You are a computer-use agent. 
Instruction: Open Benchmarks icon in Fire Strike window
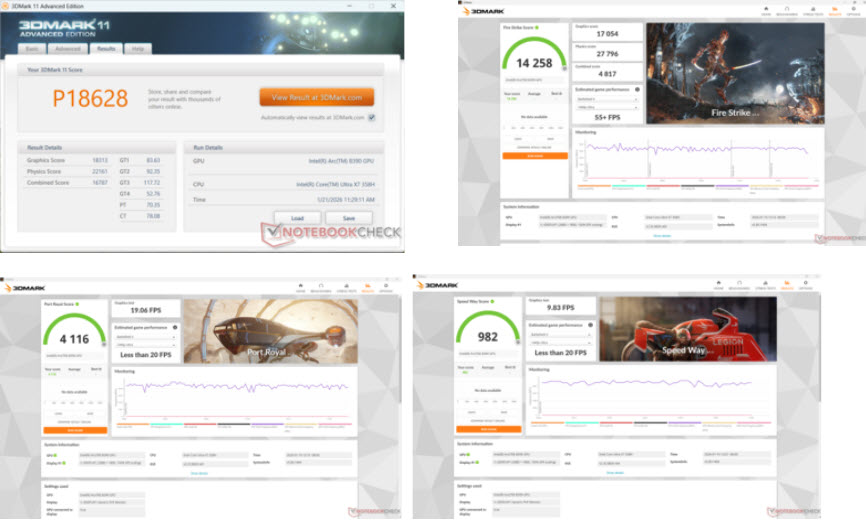tap(787, 10)
